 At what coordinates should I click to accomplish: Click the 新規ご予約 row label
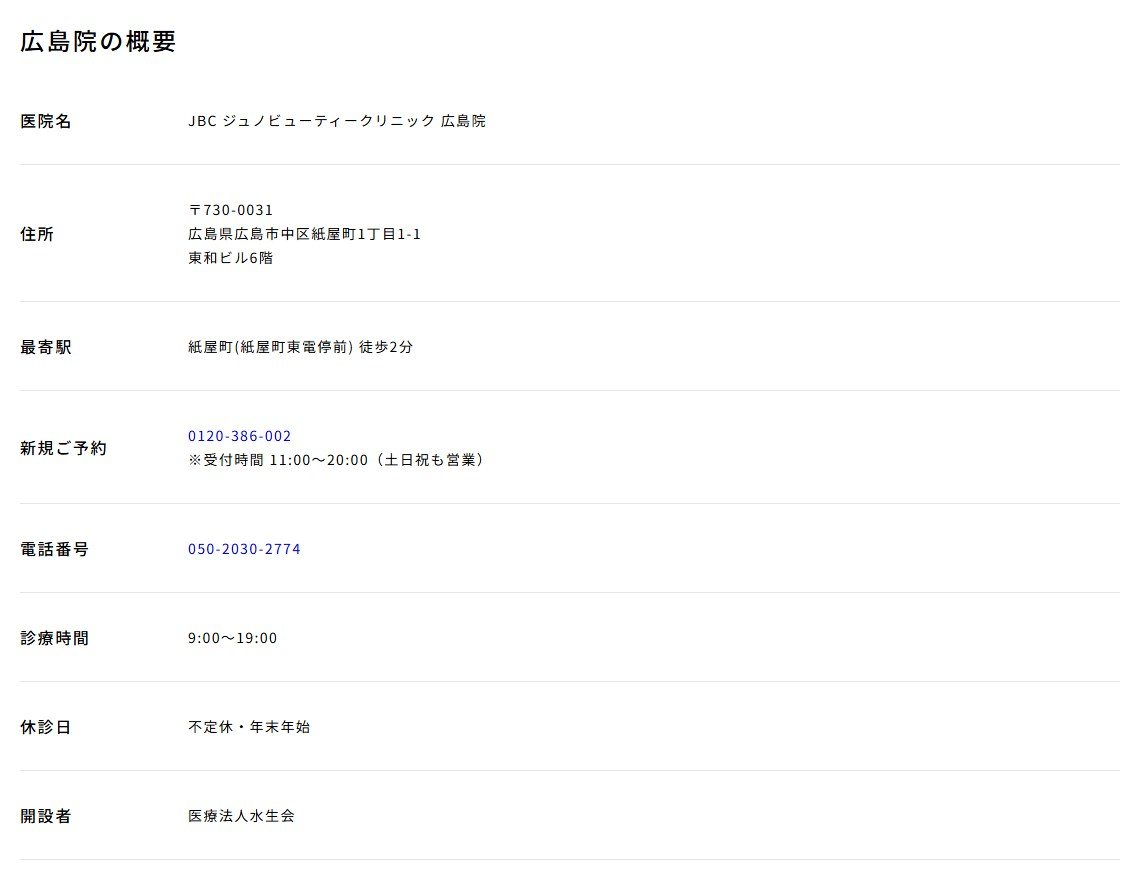(x=63, y=449)
